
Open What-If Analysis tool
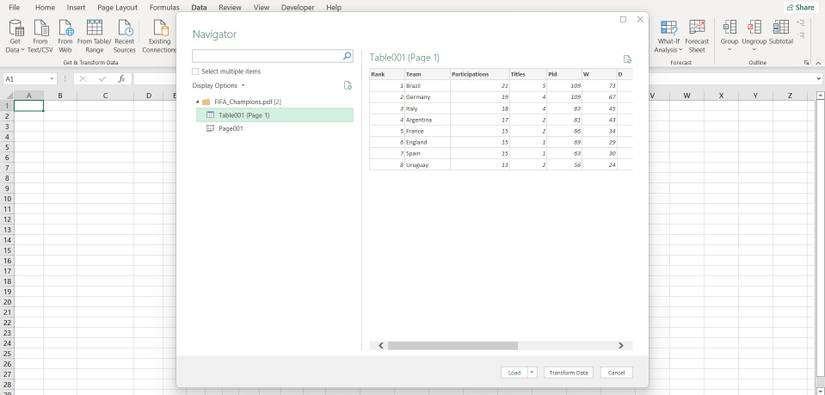(x=668, y=36)
